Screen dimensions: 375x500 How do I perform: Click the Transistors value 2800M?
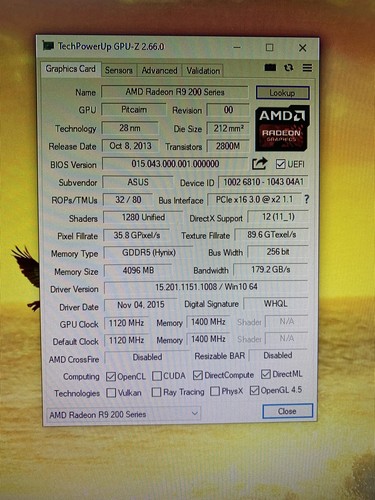pyautogui.click(x=228, y=146)
